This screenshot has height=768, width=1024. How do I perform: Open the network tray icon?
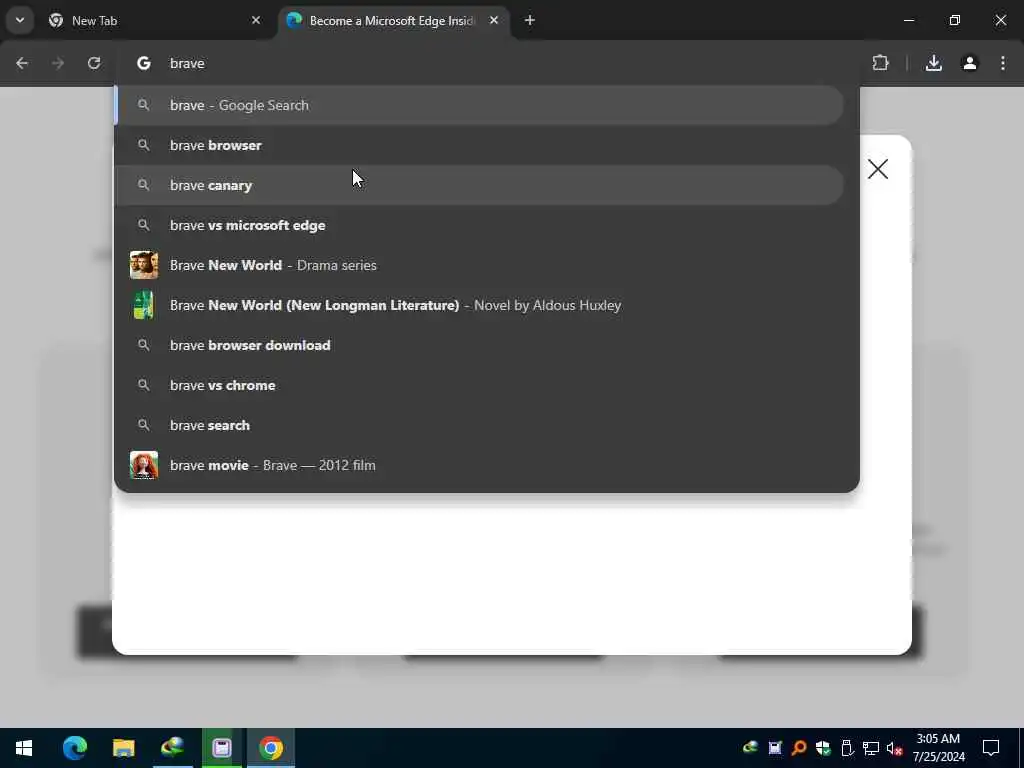pos(871,748)
